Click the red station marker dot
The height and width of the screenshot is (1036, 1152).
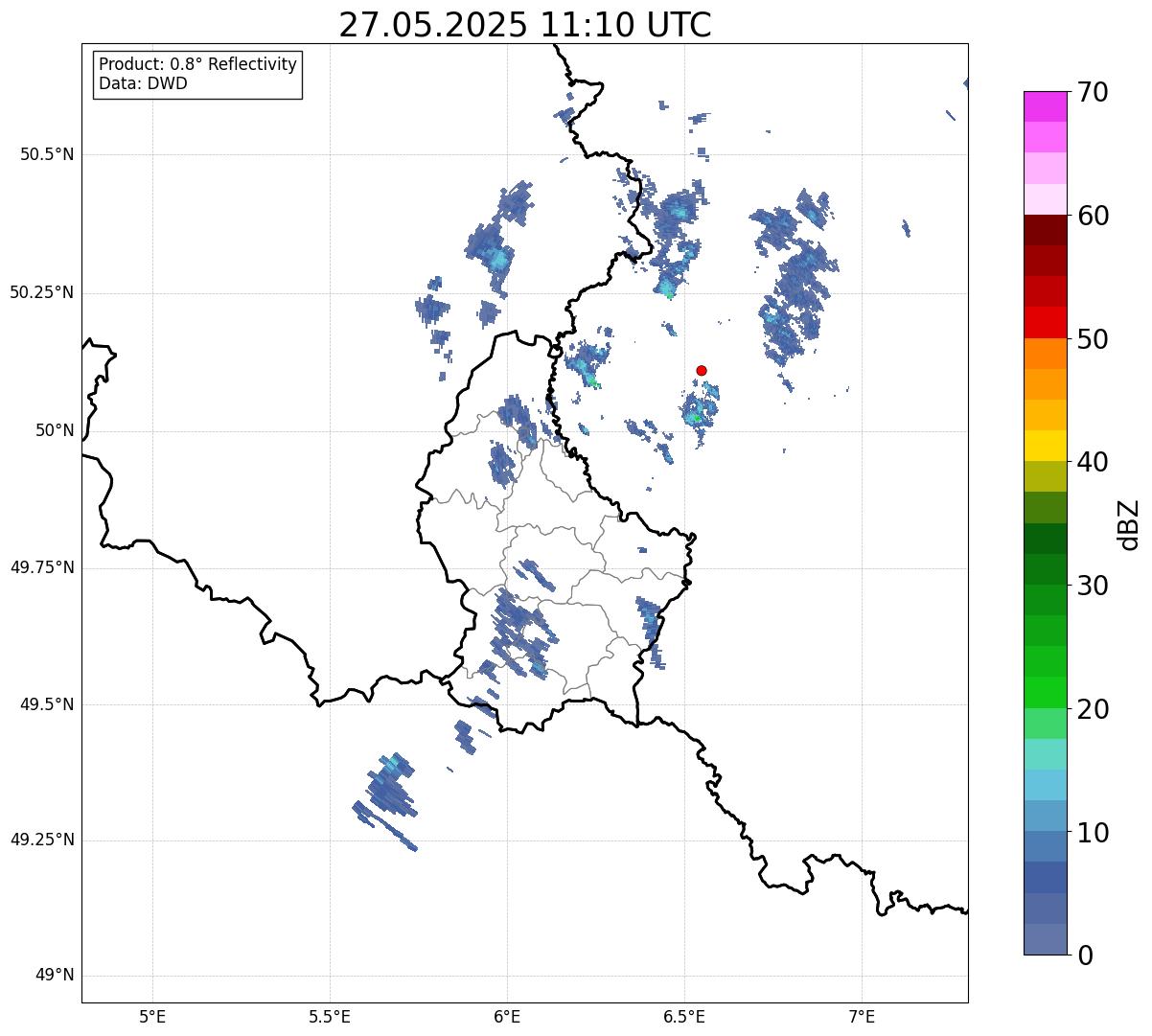pos(702,370)
